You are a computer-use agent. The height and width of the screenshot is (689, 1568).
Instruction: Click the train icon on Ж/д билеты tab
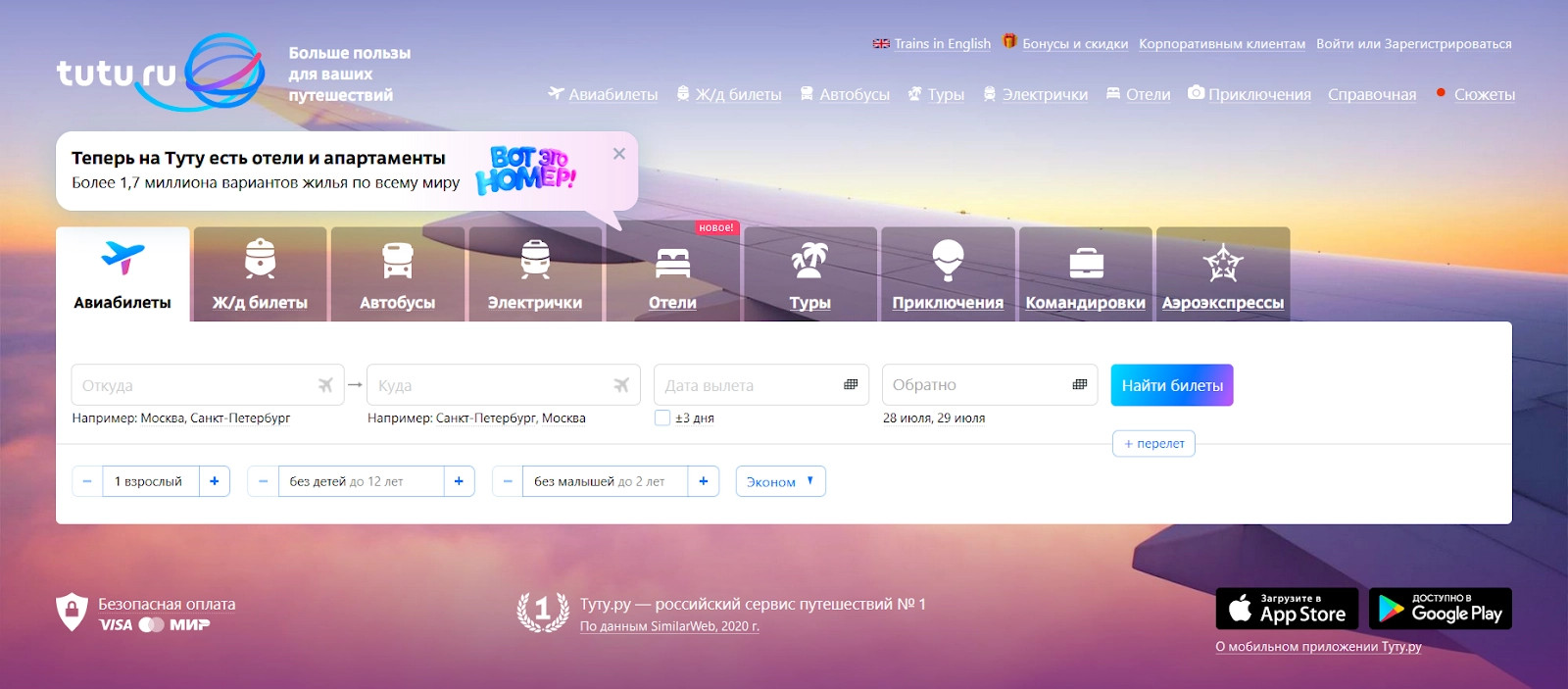(x=260, y=259)
